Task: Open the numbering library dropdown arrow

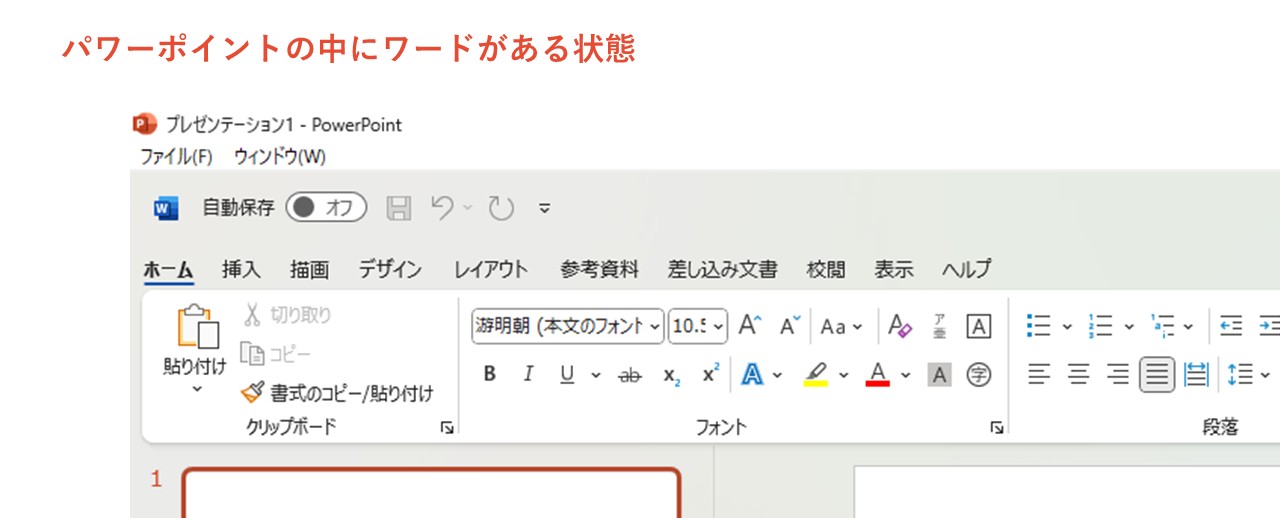Action: [1128, 327]
